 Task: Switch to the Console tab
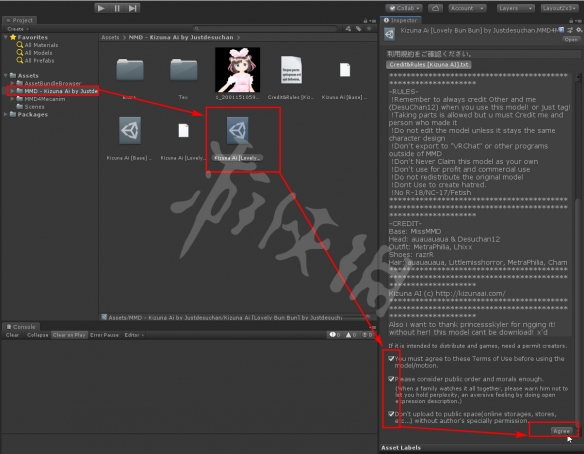point(21,327)
